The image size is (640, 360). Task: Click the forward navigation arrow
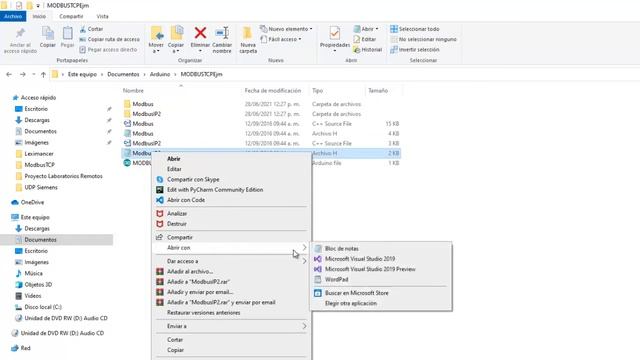click(22, 74)
